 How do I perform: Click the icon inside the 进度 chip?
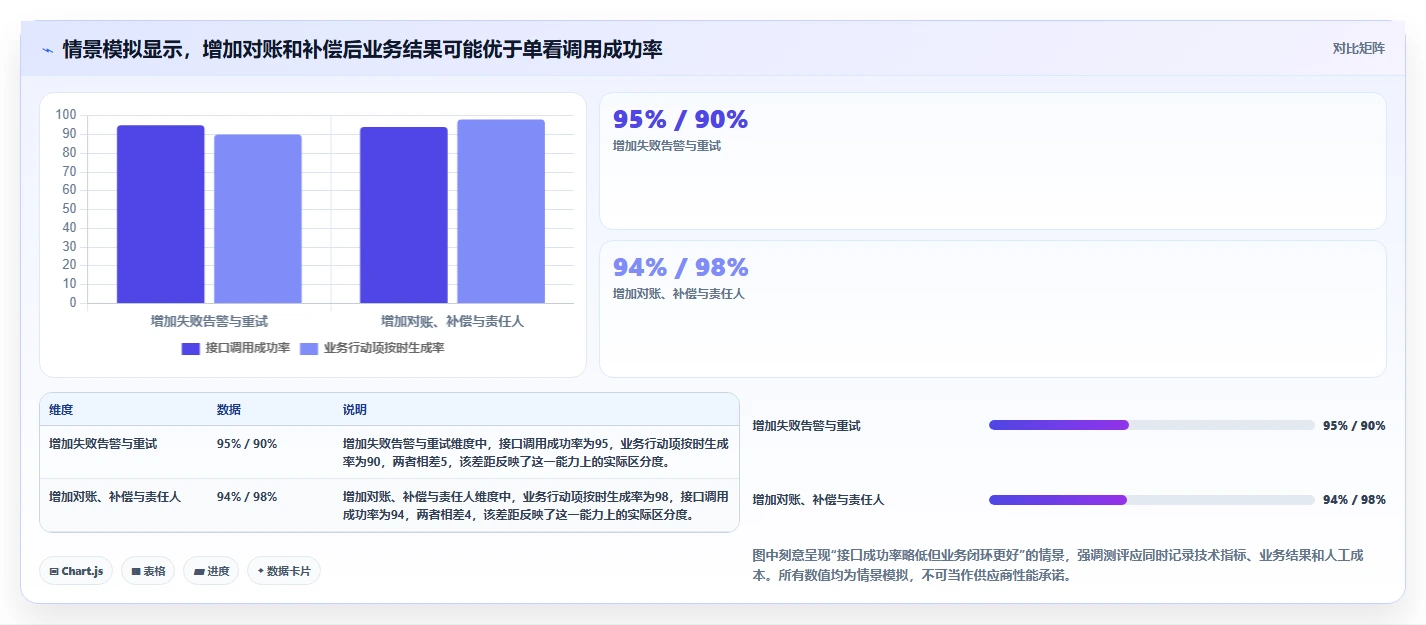coord(198,572)
